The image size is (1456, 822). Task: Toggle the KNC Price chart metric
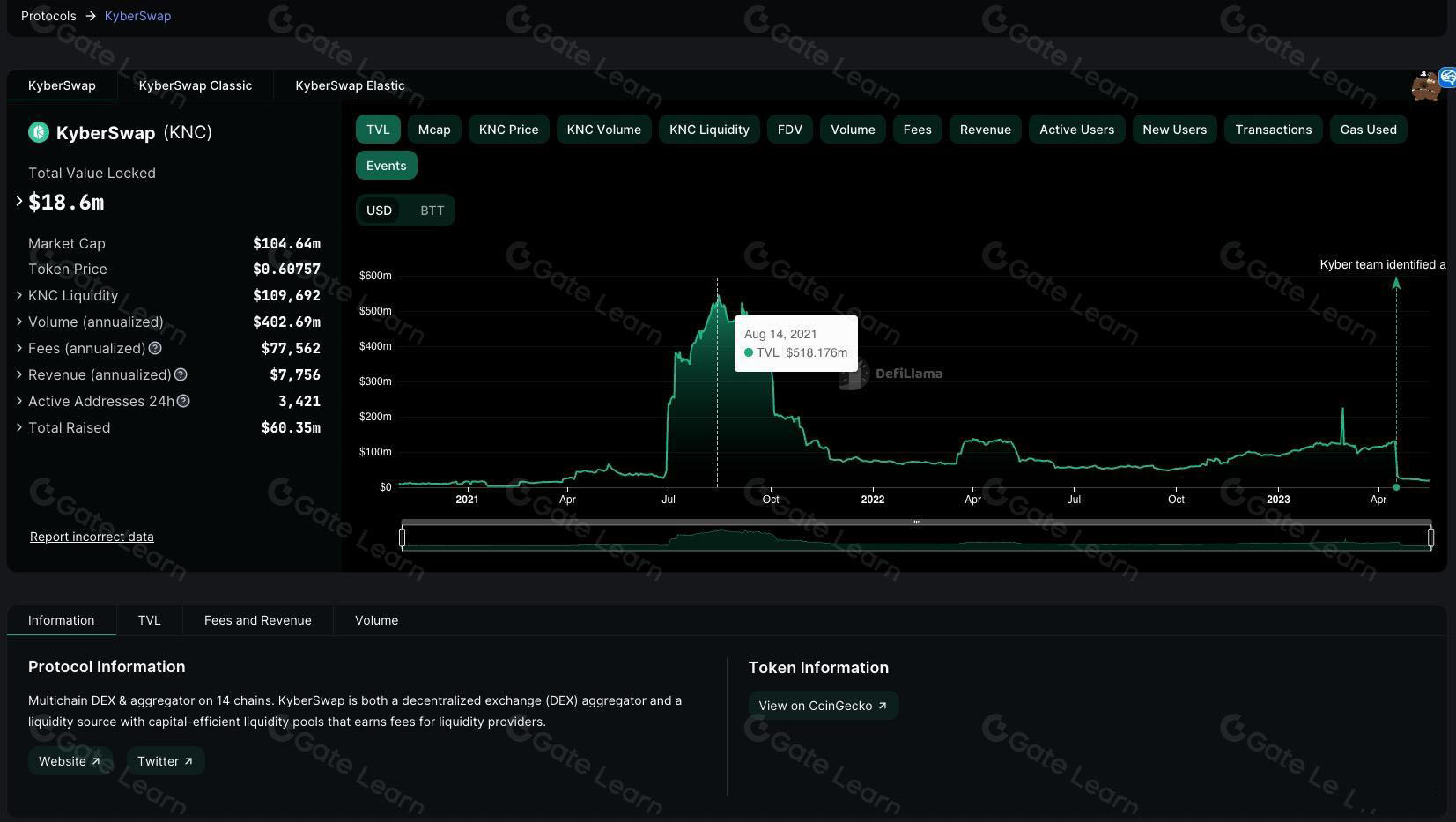[x=509, y=130]
